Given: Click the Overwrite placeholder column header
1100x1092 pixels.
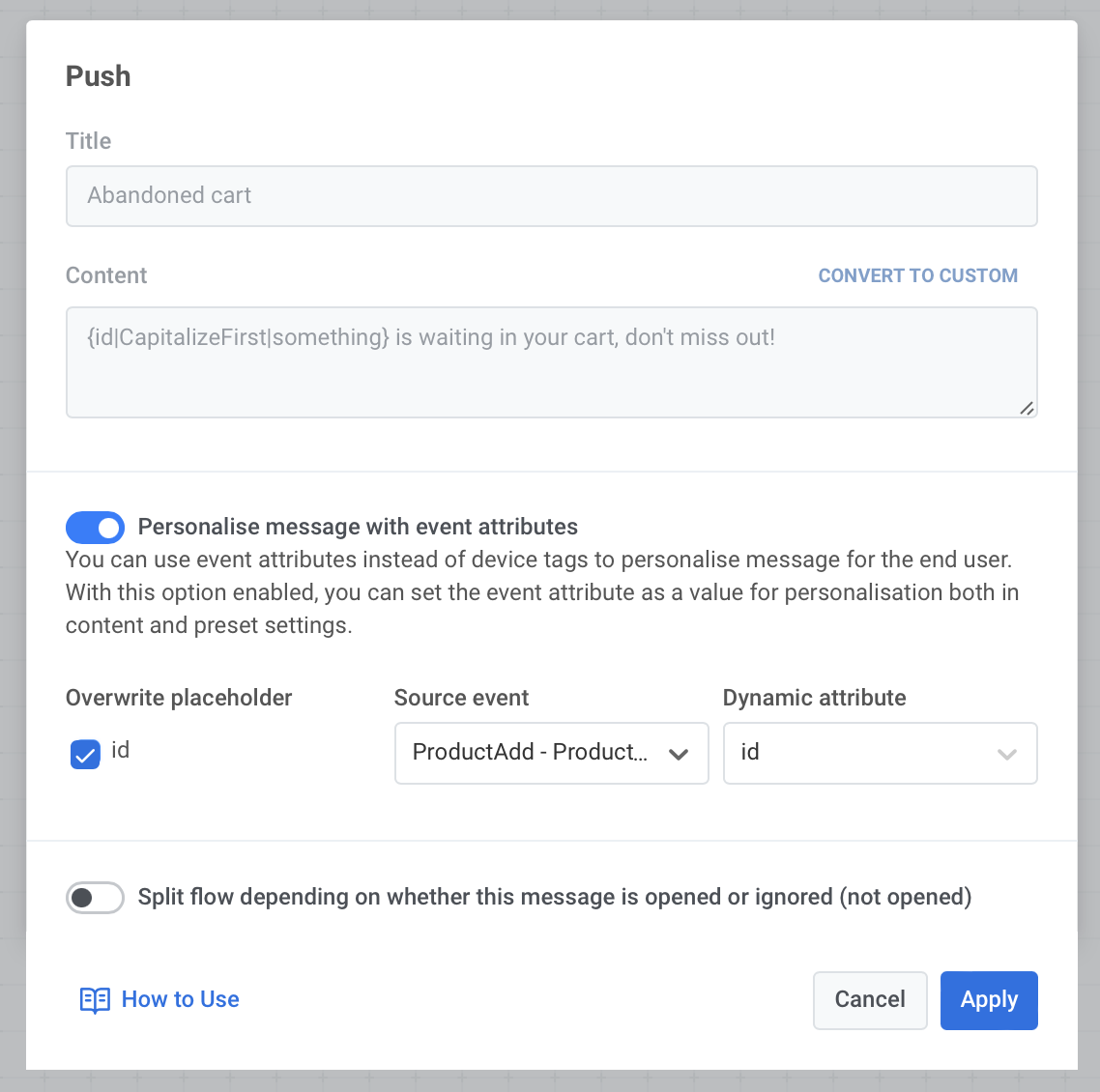Looking at the screenshot, I should pyautogui.click(x=179, y=698).
